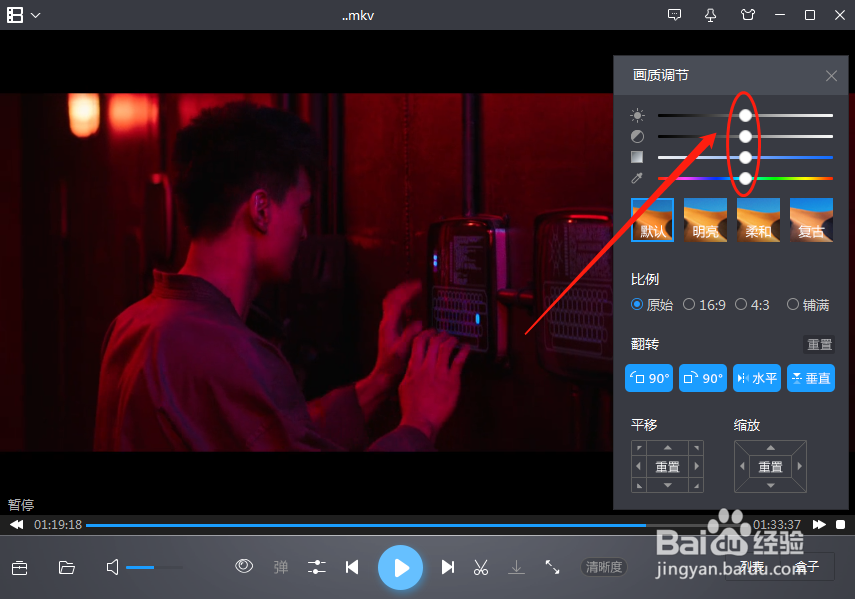Select the 柔和 picture preset
855x599 pixels.
pyautogui.click(x=758, y=220)
